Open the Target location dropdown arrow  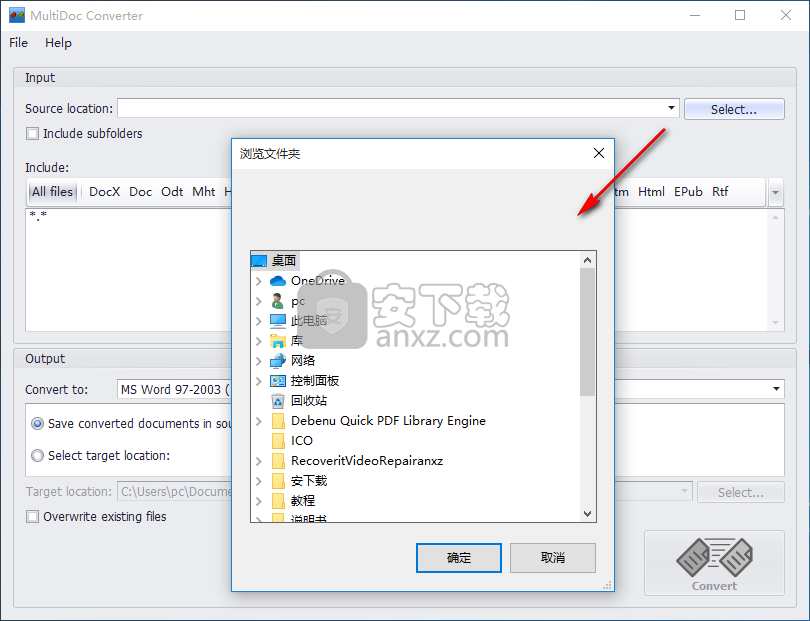[x=684, y=491]
